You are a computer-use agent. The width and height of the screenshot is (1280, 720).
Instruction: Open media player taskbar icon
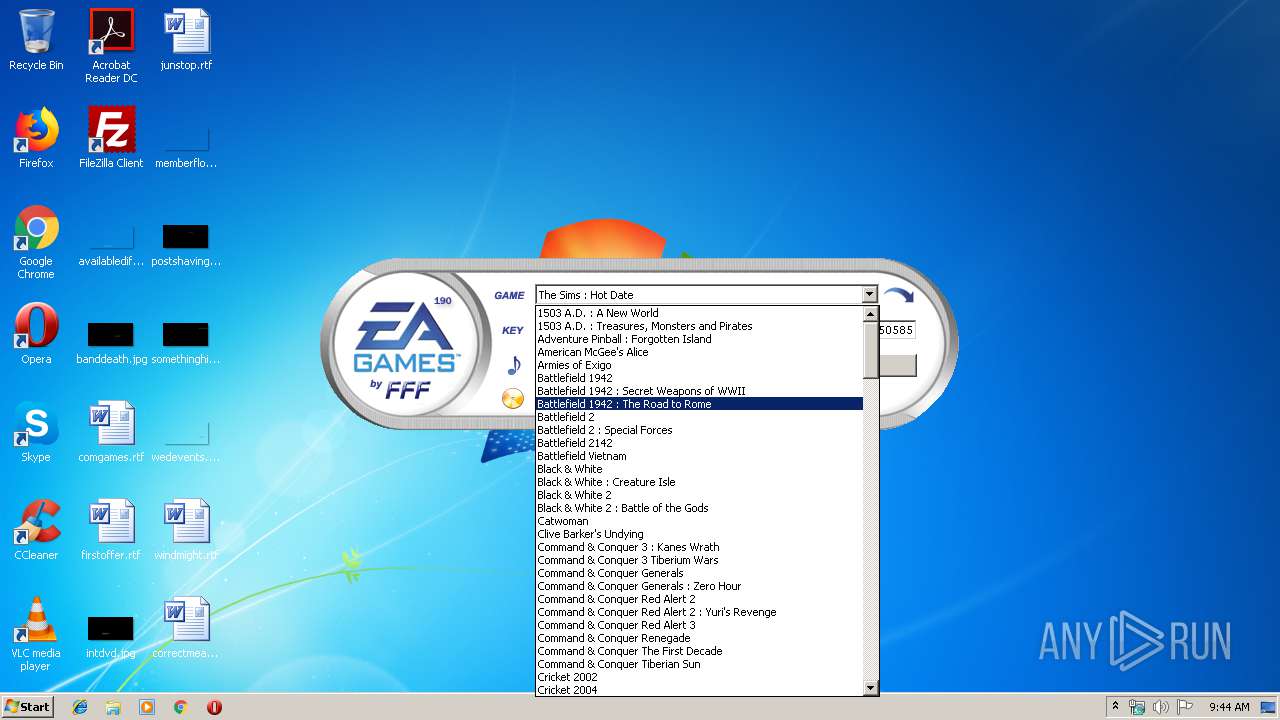tap(147, 707)
